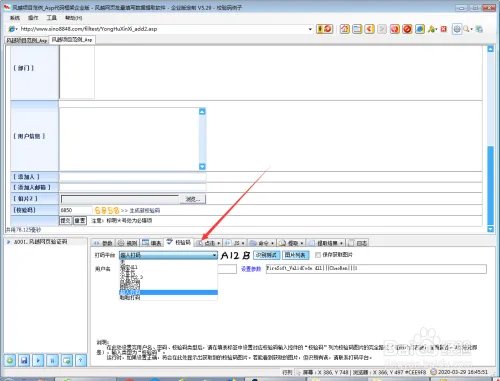Choose the highlighted option in the open platform list
Image resolution: width=500 pixels, height=381 pixels.
click(x=168, y=292)
